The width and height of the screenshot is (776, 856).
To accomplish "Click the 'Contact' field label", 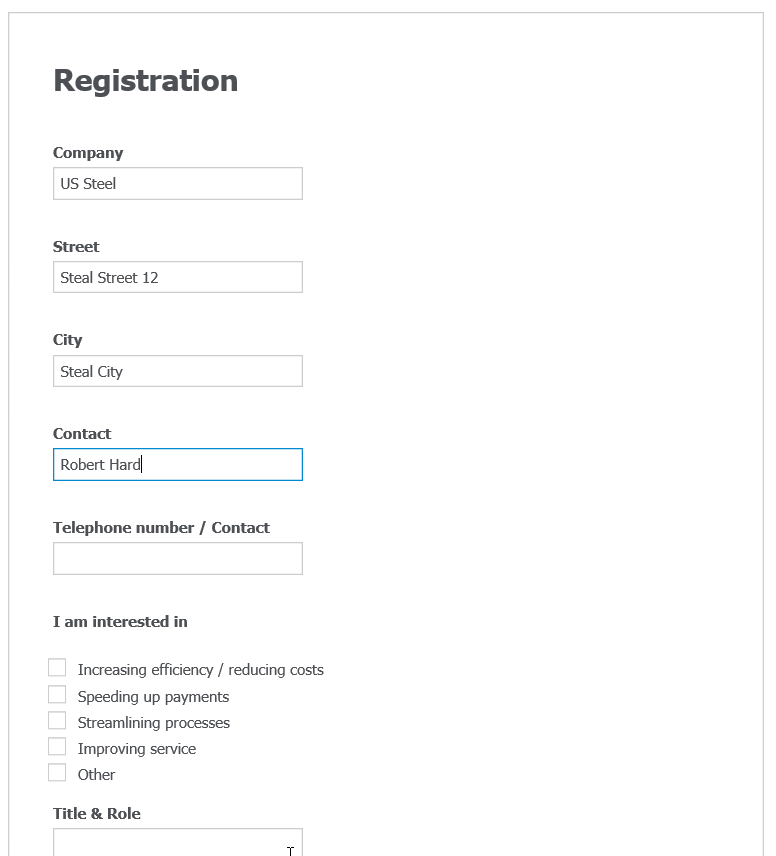I will click(x=82, y=433).
